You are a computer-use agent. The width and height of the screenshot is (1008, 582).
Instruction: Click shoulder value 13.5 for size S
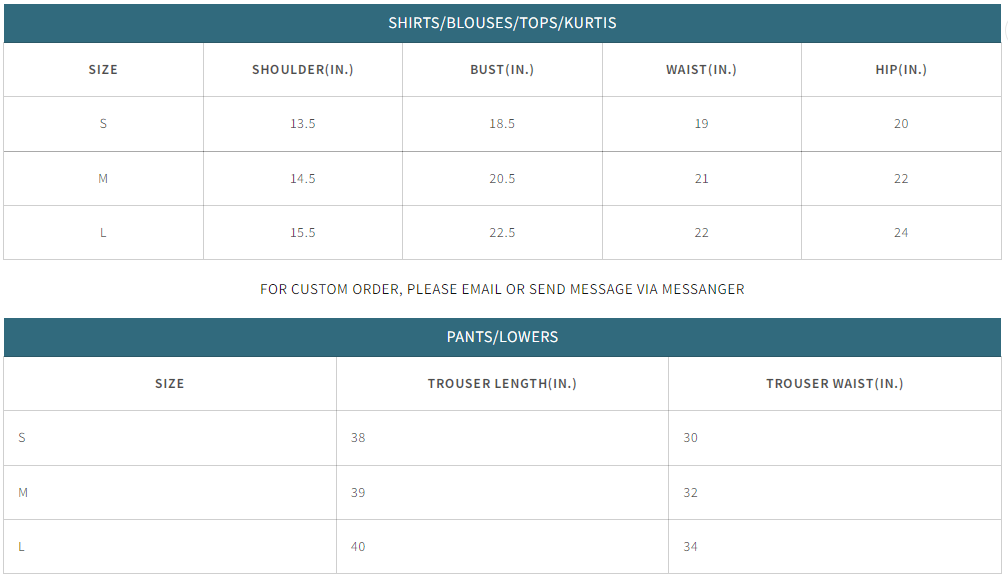click(302, 124)
